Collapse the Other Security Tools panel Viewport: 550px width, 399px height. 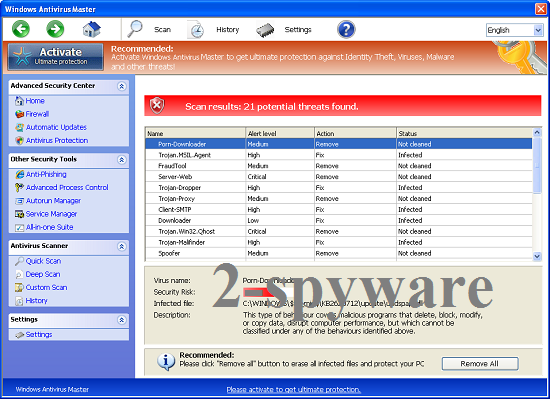[122, 160]
